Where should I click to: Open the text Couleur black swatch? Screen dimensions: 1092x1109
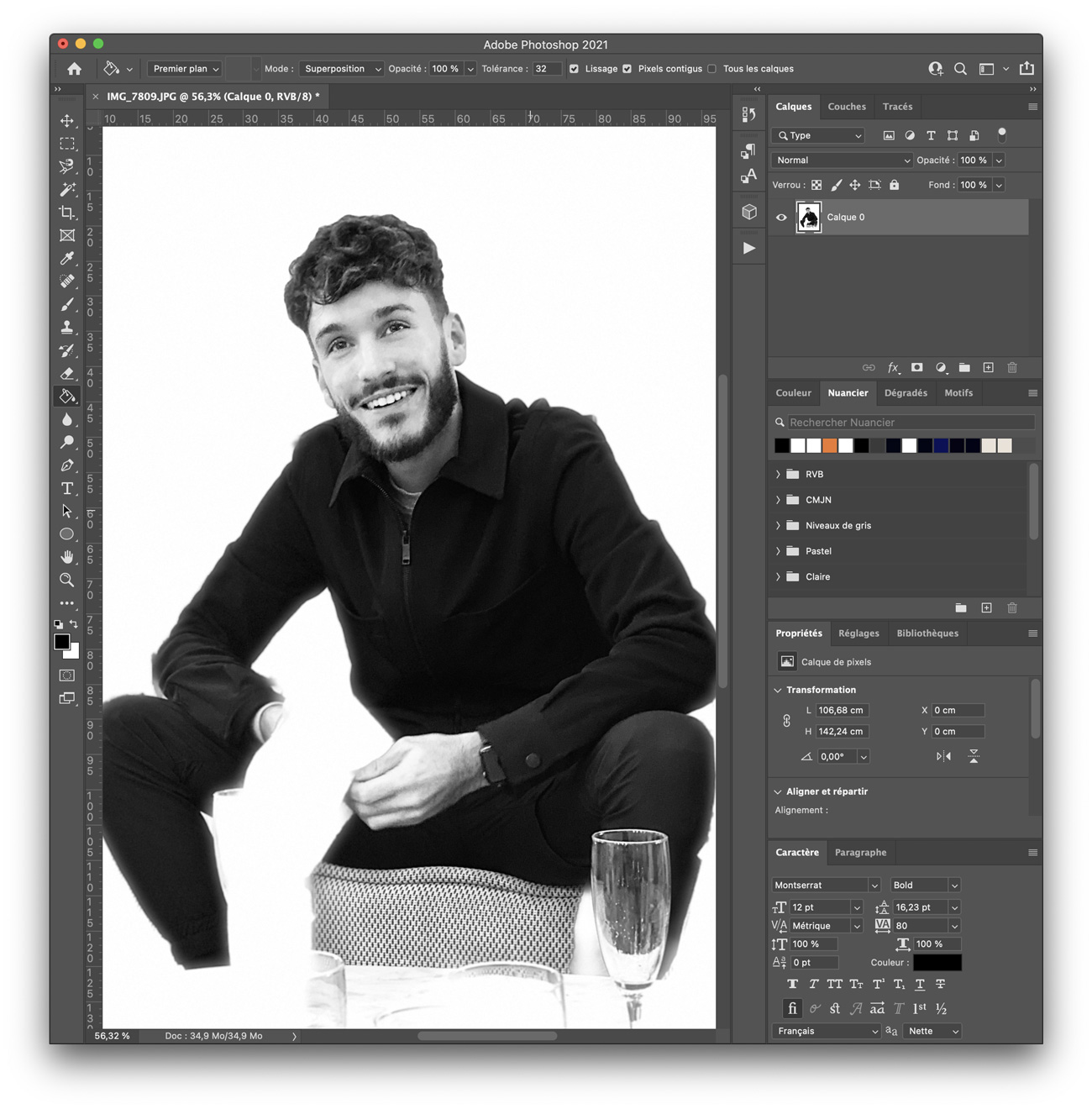(937, 963)
